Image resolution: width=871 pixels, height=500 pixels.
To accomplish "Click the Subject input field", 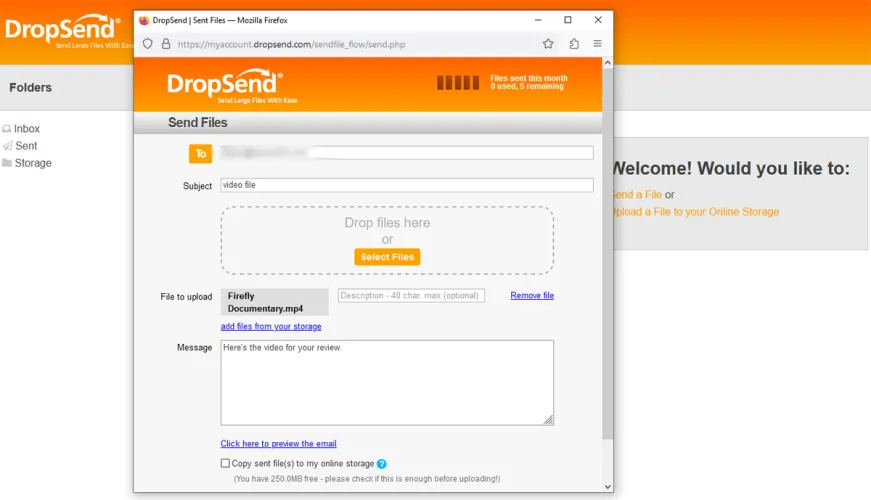I will click(x=406, y=185).
